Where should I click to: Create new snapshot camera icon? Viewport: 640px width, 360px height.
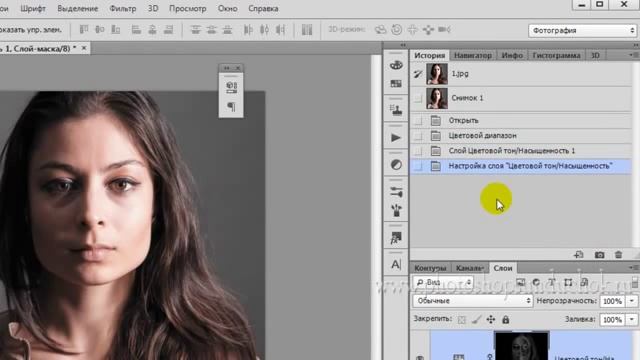(599, 255)
